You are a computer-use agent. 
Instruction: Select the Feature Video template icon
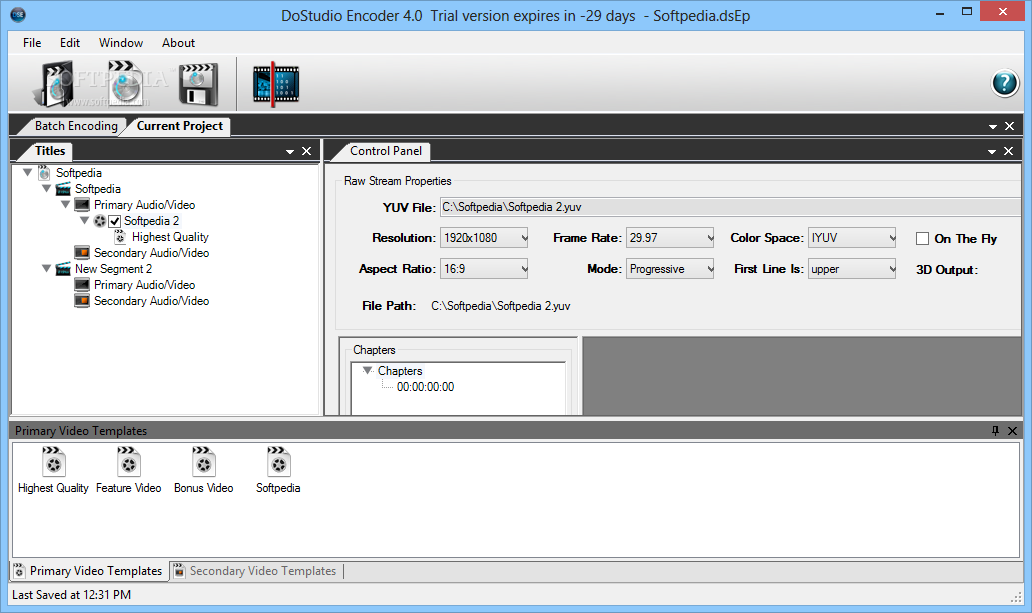click(128, 461)
